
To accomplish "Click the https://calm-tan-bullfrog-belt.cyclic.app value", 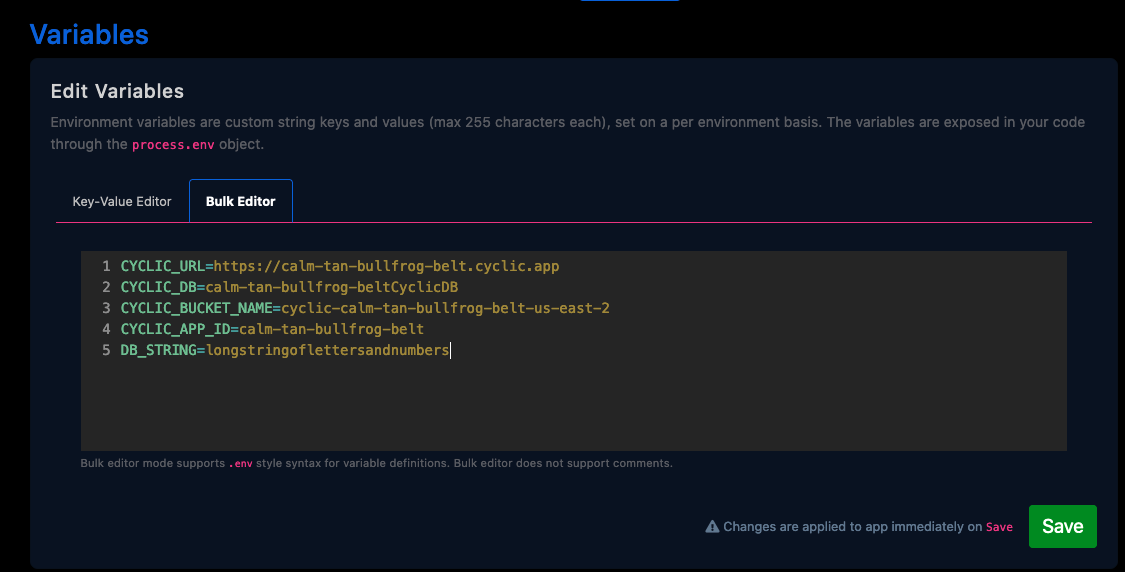I will (386, 266).
